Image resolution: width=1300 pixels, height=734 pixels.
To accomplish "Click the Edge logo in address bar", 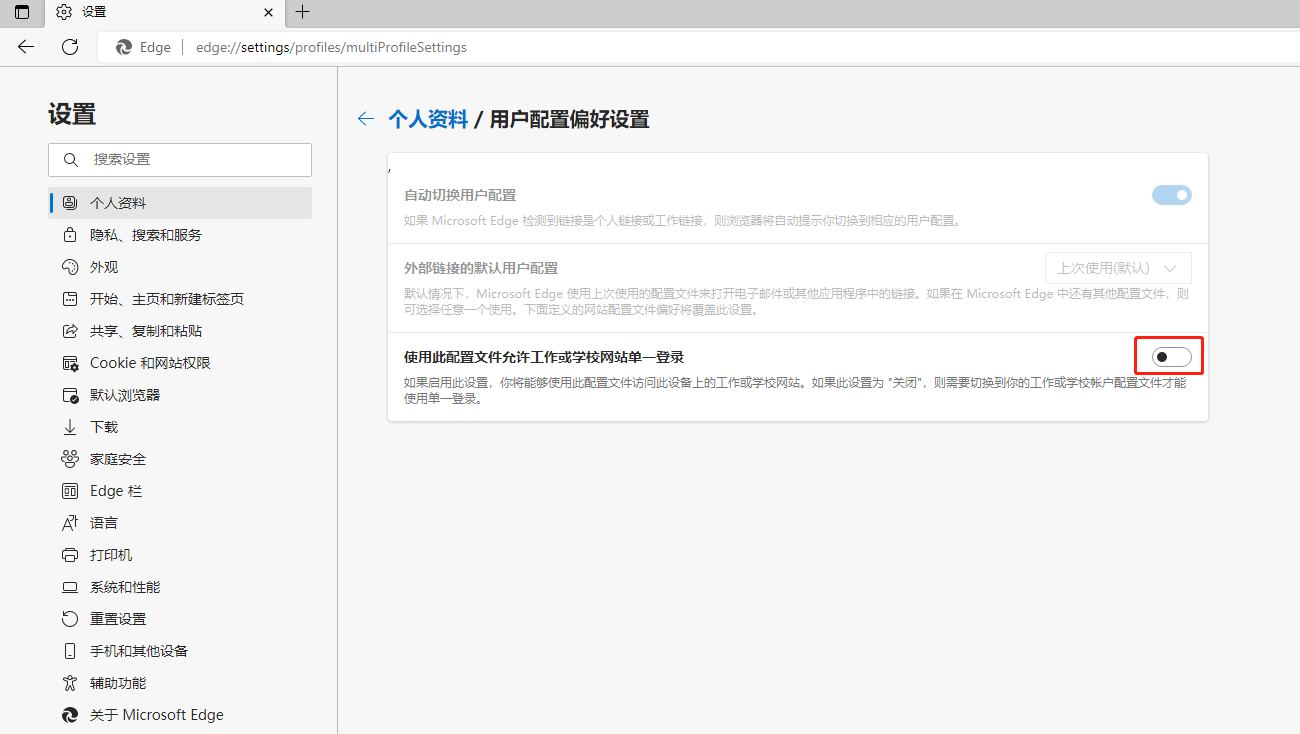I will [x=124, y=47].
